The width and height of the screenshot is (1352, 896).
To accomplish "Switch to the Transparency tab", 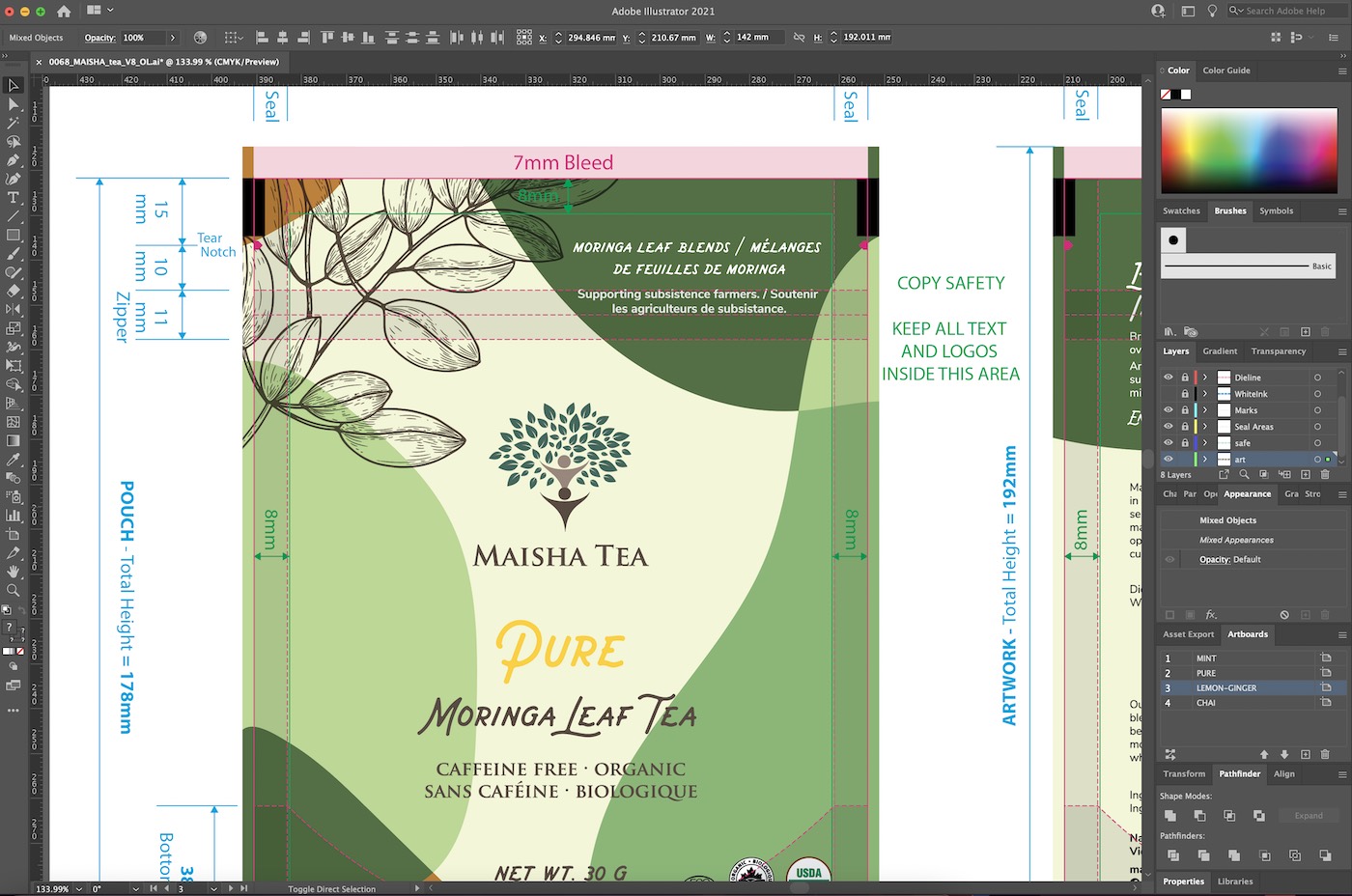I will [x=1279, y=351].
